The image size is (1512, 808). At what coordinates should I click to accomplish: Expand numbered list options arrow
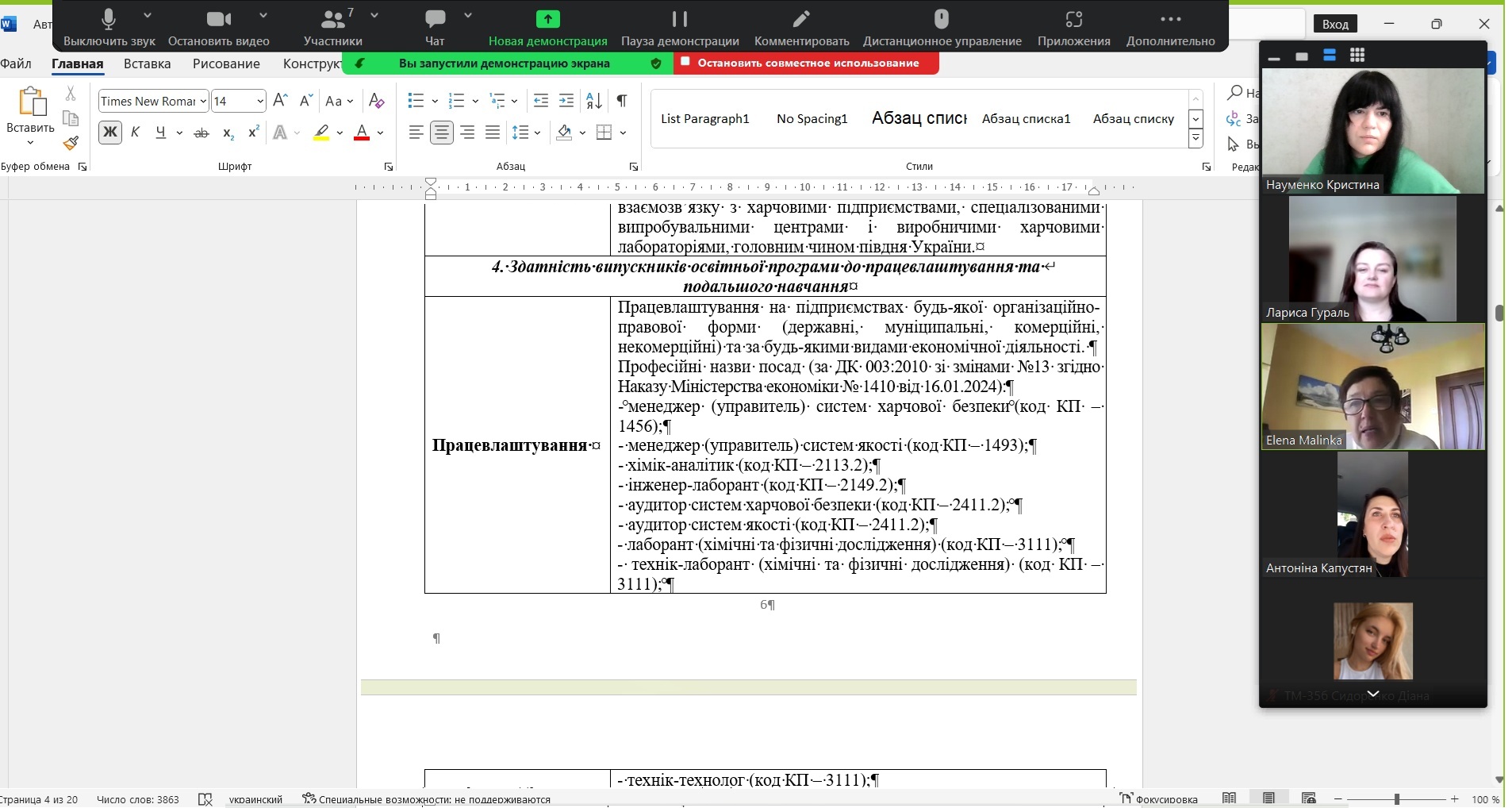click(475, 101)
